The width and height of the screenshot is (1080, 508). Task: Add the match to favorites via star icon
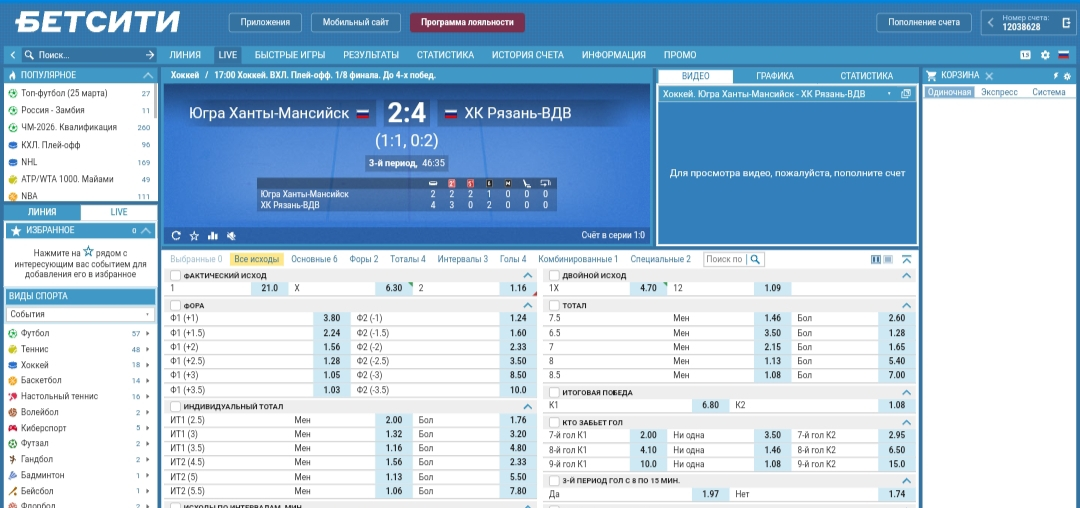[x=194, y=236]
